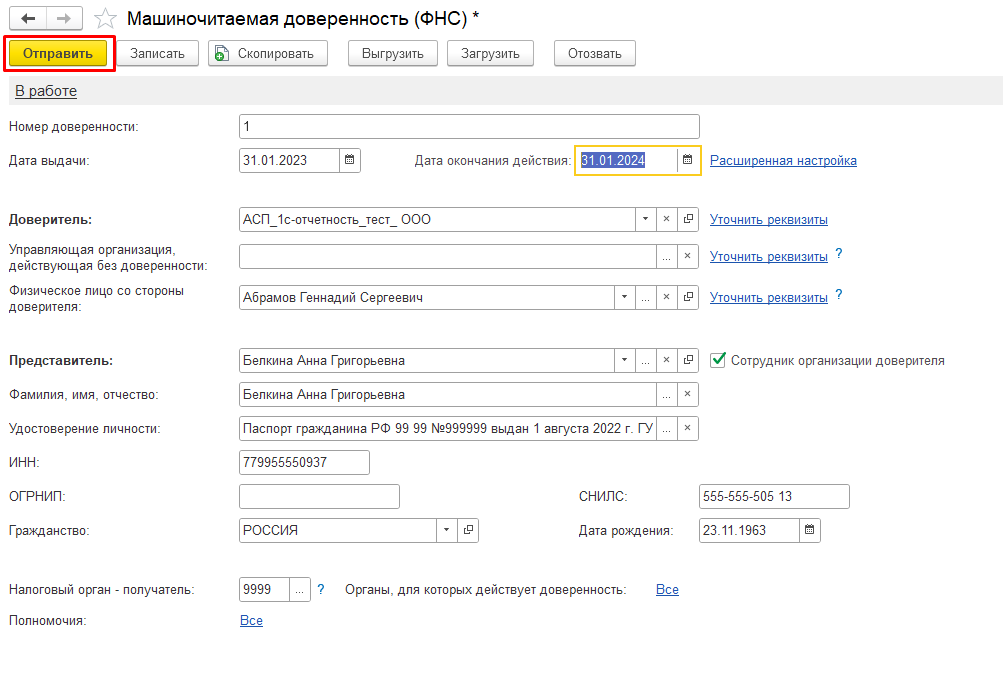Clear Фамилия, имя, отчество field with X
1003x696 pixels.
[x=688, y=394]
